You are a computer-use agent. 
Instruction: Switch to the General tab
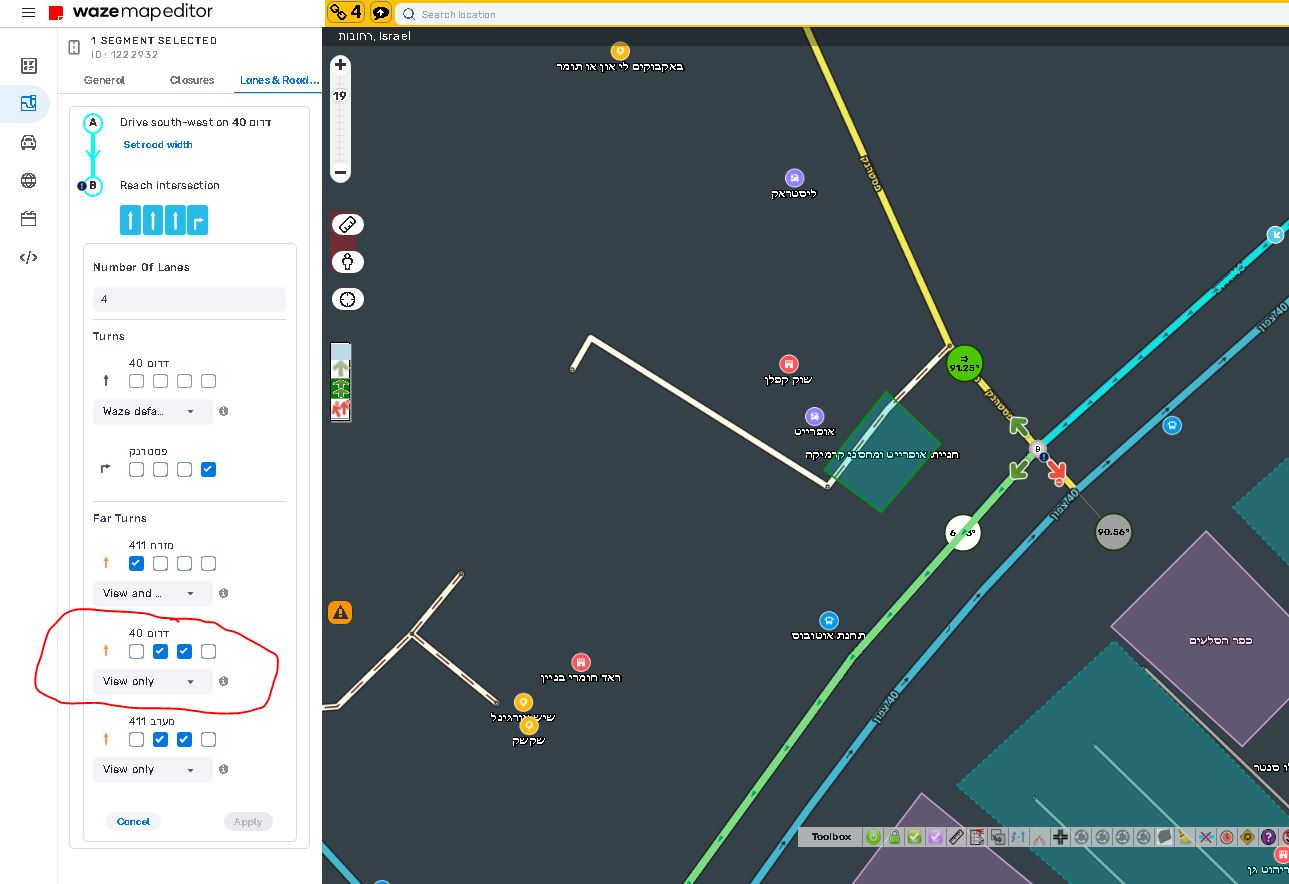[105, 80]
